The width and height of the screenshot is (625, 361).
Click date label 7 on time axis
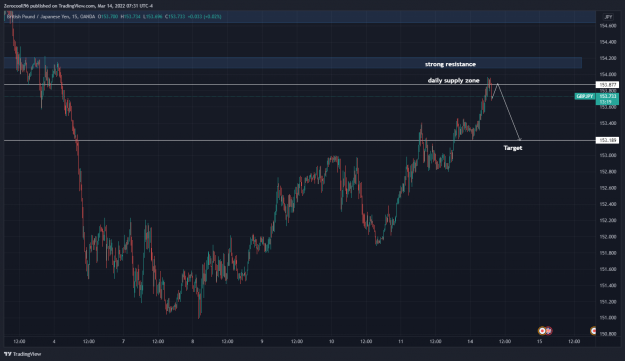[x=123, y=341]
